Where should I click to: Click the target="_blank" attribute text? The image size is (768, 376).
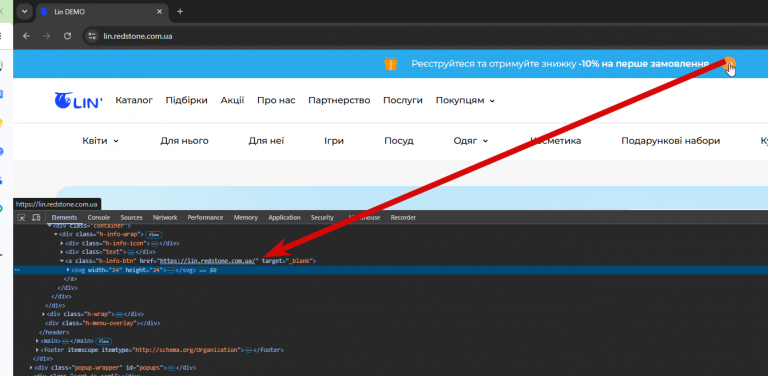coord(287,261)
